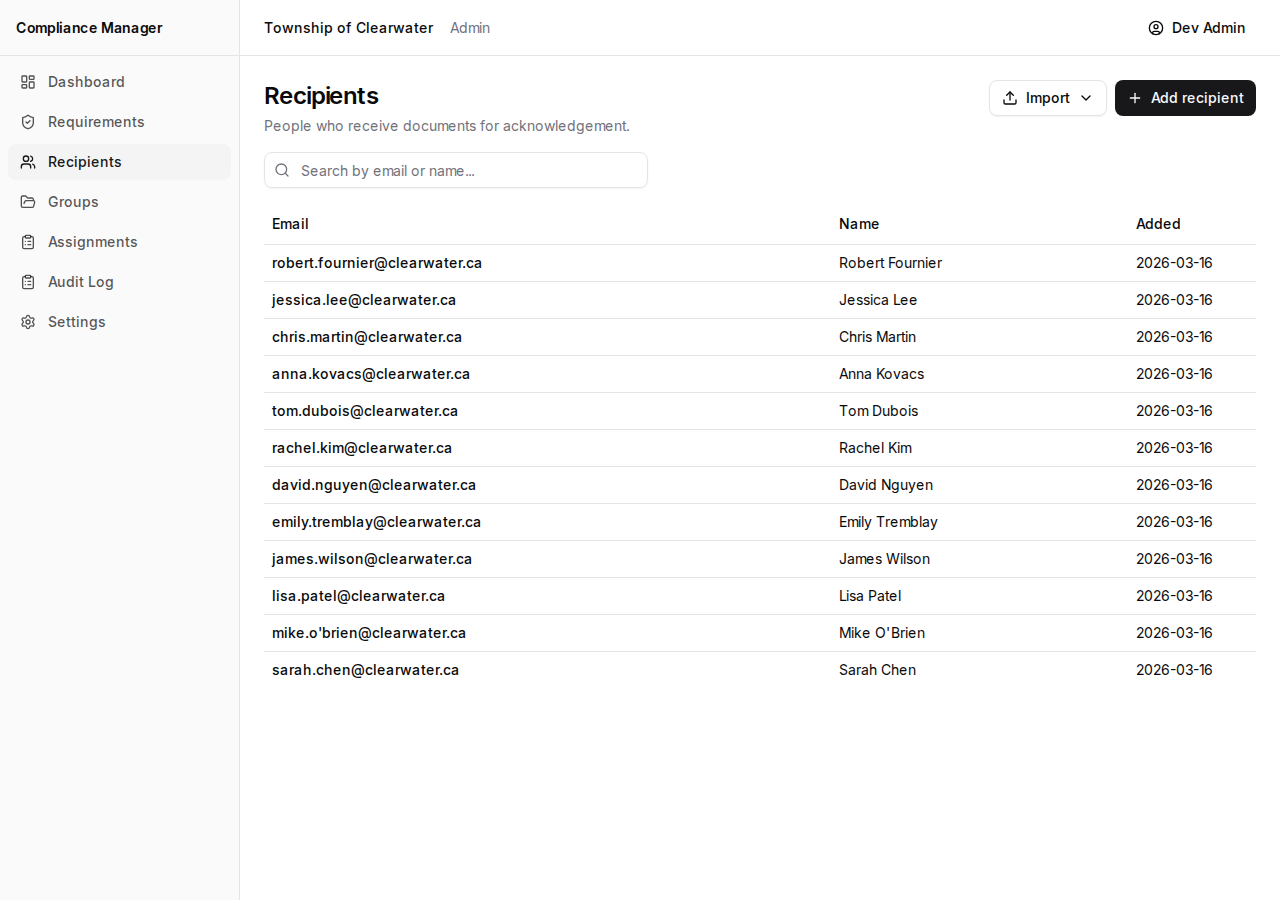Click the upload icon on Import button
1280x900 pixels.
(x=1010, y=98)
